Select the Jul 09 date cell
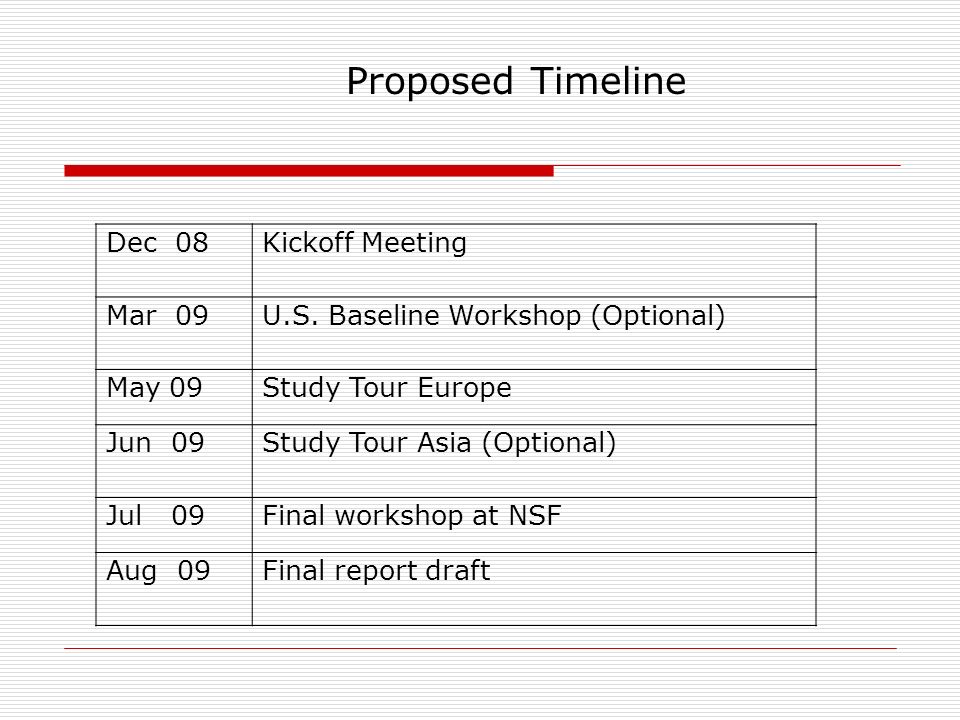The height and width of the screenshot is (720, 960). tap(174, 525)
